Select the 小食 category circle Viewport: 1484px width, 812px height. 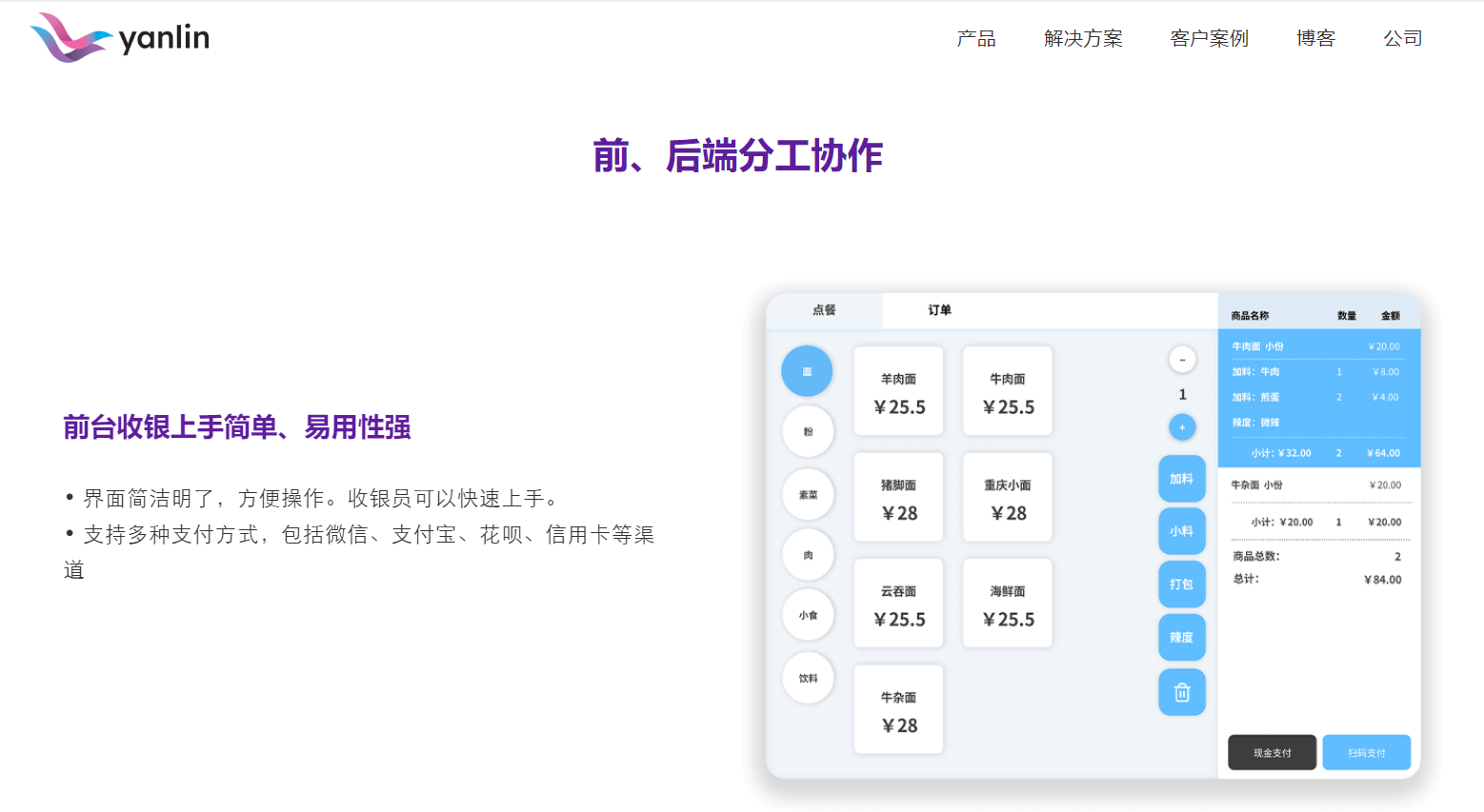pyautogui.click(x=808, y=615)
